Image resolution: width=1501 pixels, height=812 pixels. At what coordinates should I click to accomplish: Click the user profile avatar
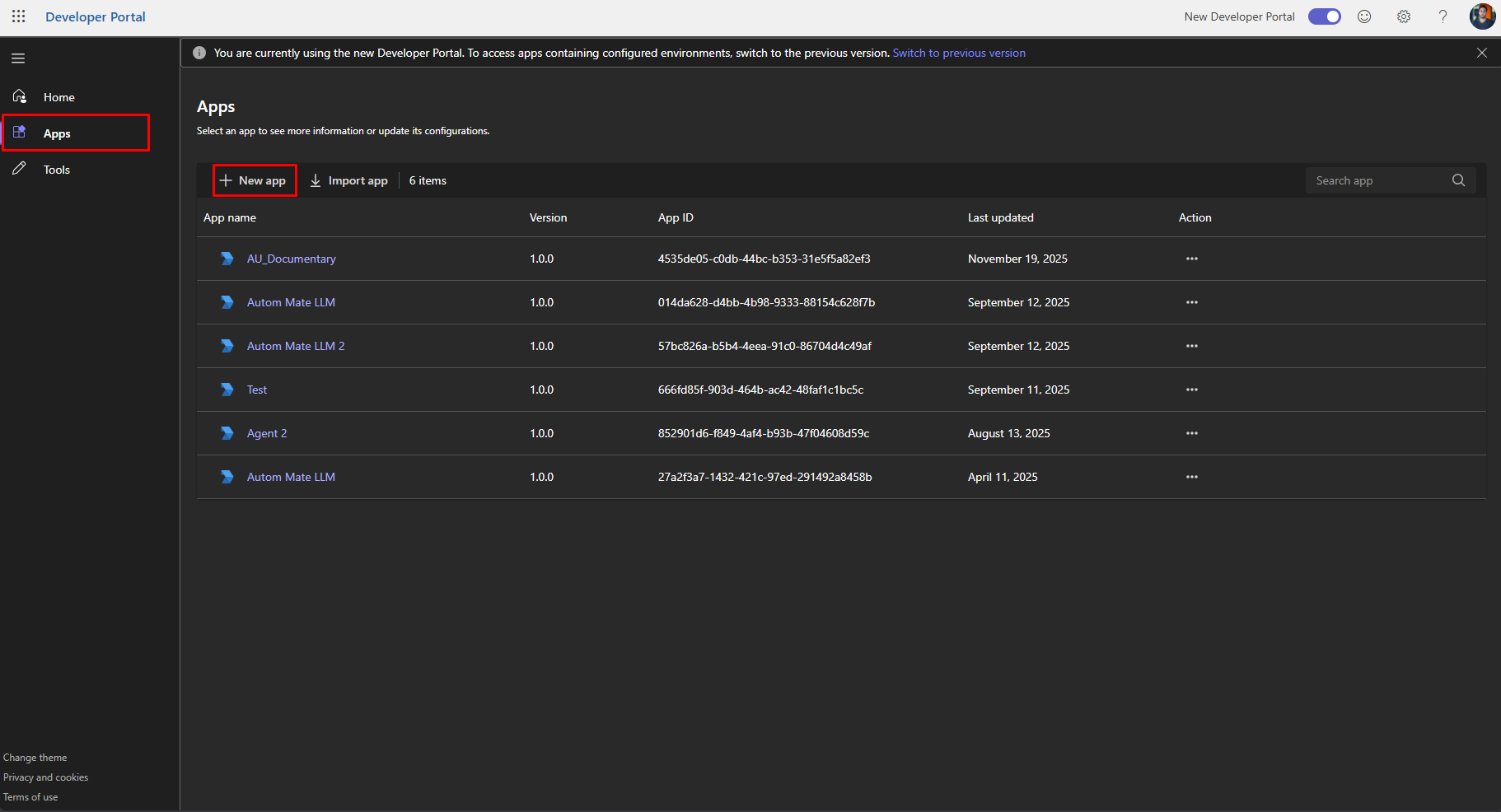point(1481,16)
